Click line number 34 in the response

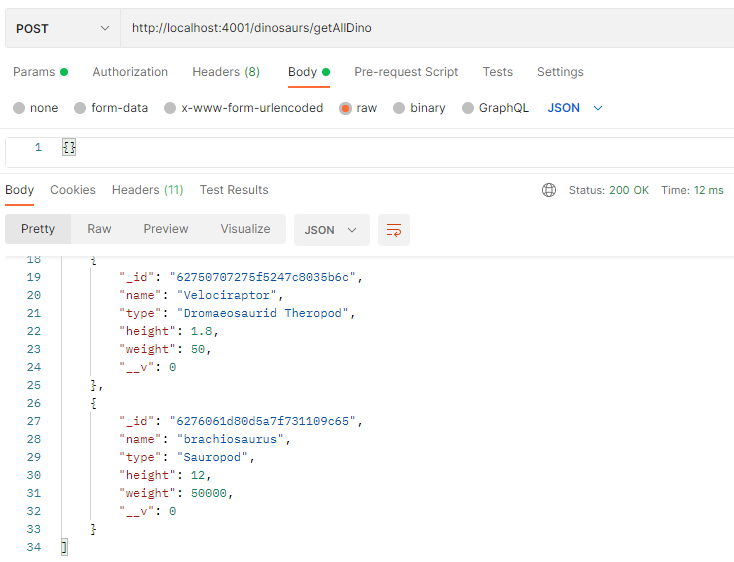pos(34,547)
